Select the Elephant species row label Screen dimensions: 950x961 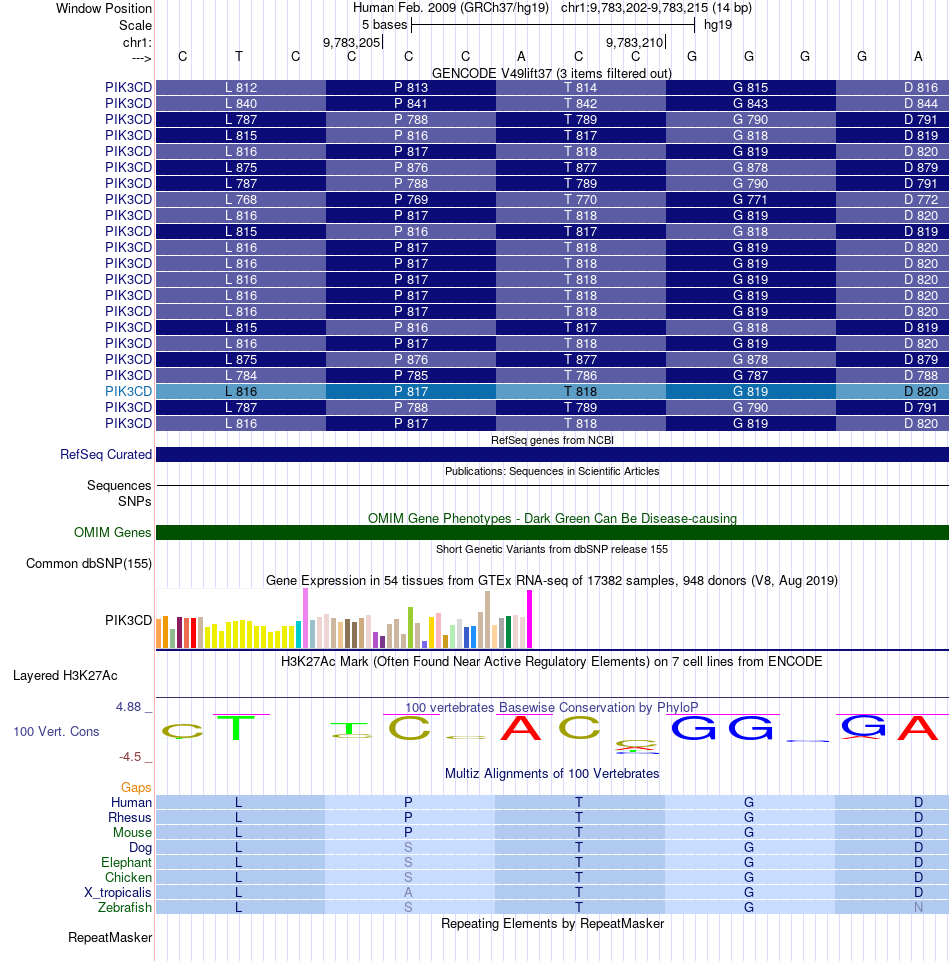click(x=126, y=862)
